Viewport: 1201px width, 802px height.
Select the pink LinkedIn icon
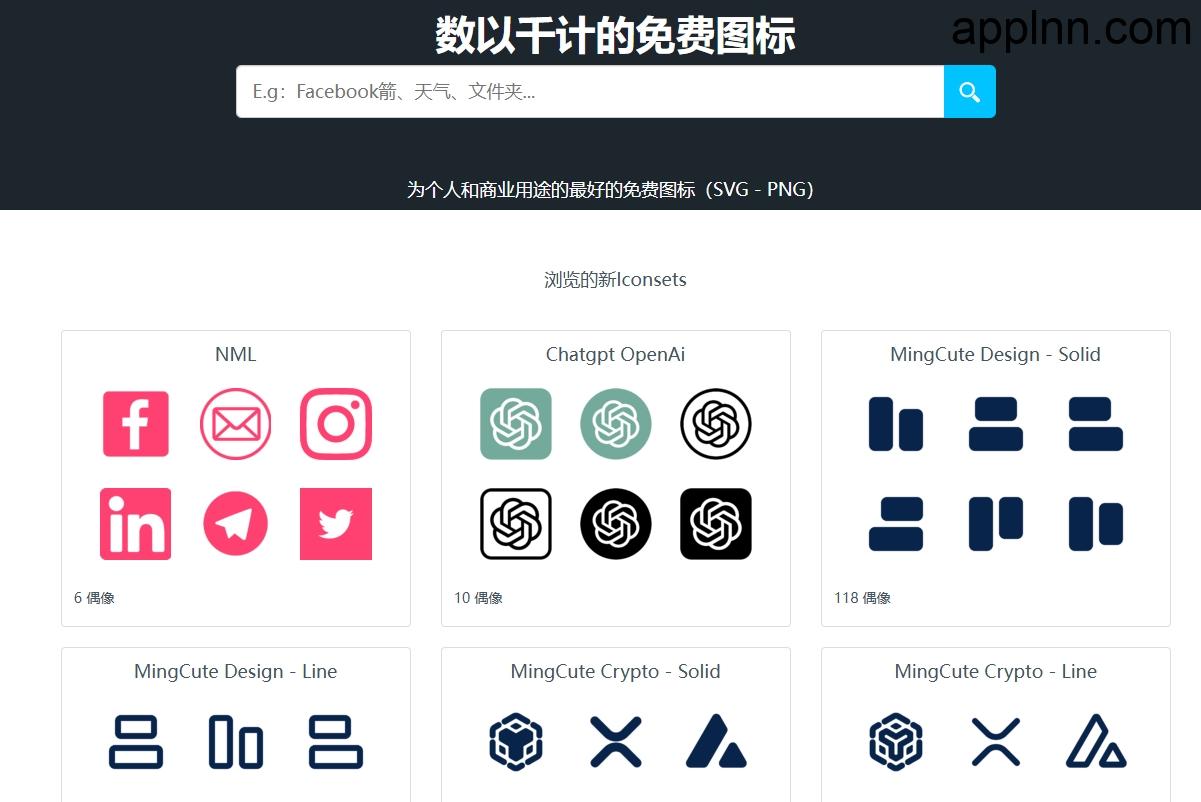pyautogui.click(x=136, y=524)
